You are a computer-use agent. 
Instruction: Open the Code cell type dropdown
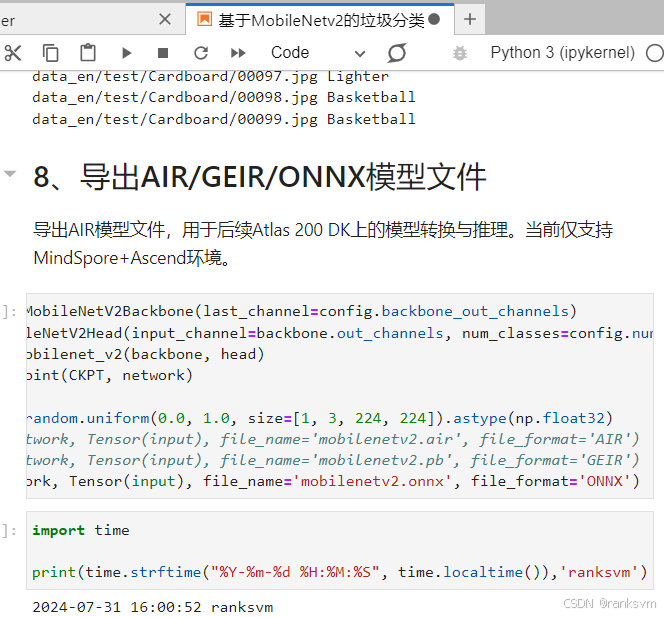point(318,53)
